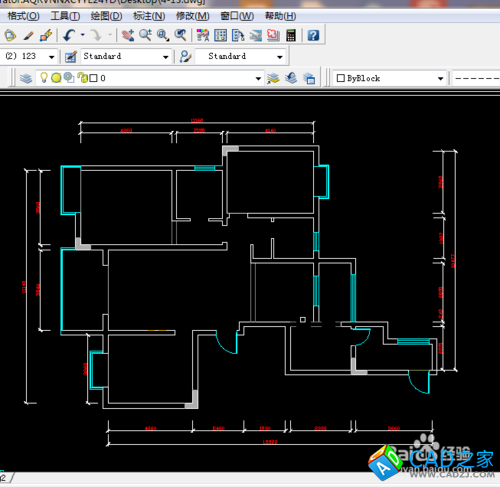Click the ByBlock color swatch
Viewport: 500px width, 487px height.
point(340,78)
